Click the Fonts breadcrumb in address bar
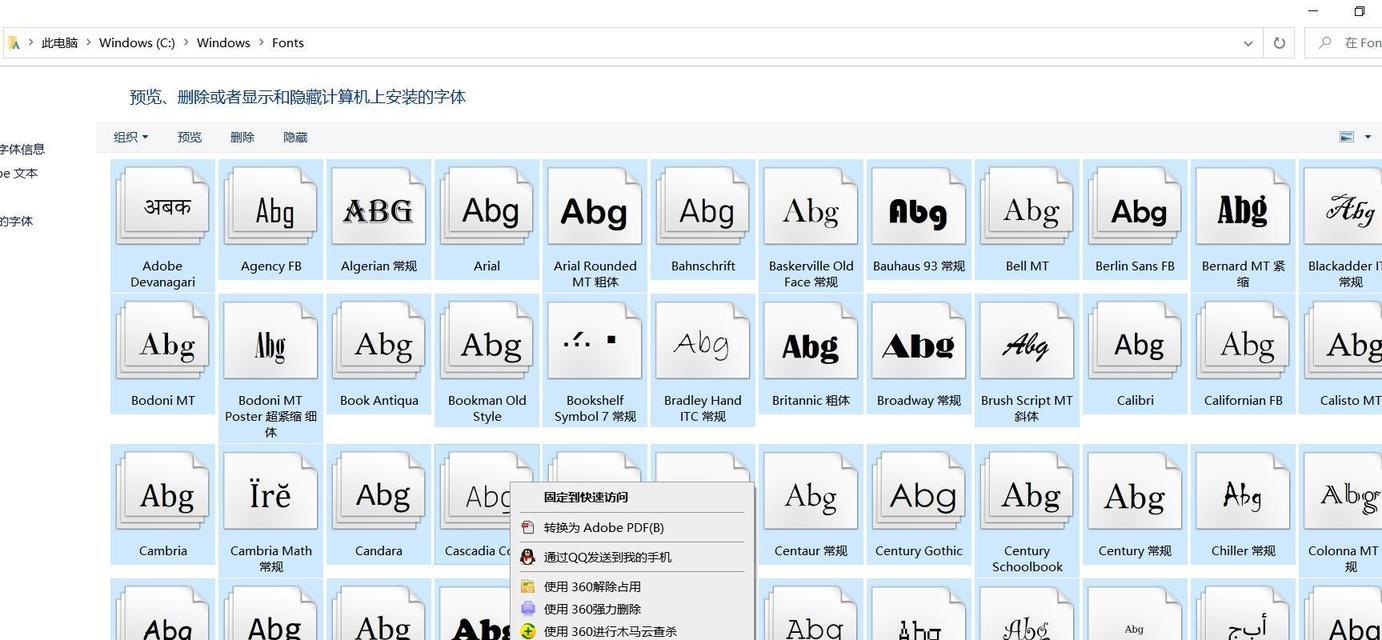The width and height of the screenshot is (1382, 640). pyautogui.click(x=288, y=43)
